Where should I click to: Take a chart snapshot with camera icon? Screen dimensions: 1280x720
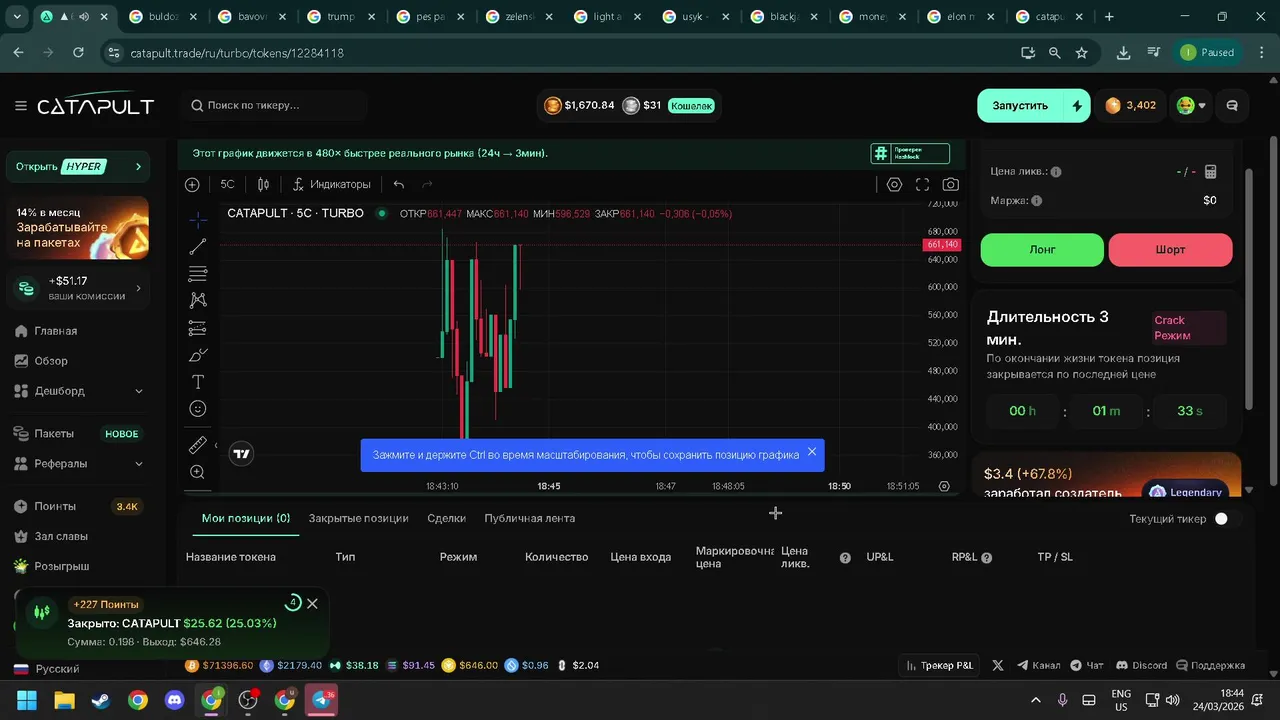(950, 184)
